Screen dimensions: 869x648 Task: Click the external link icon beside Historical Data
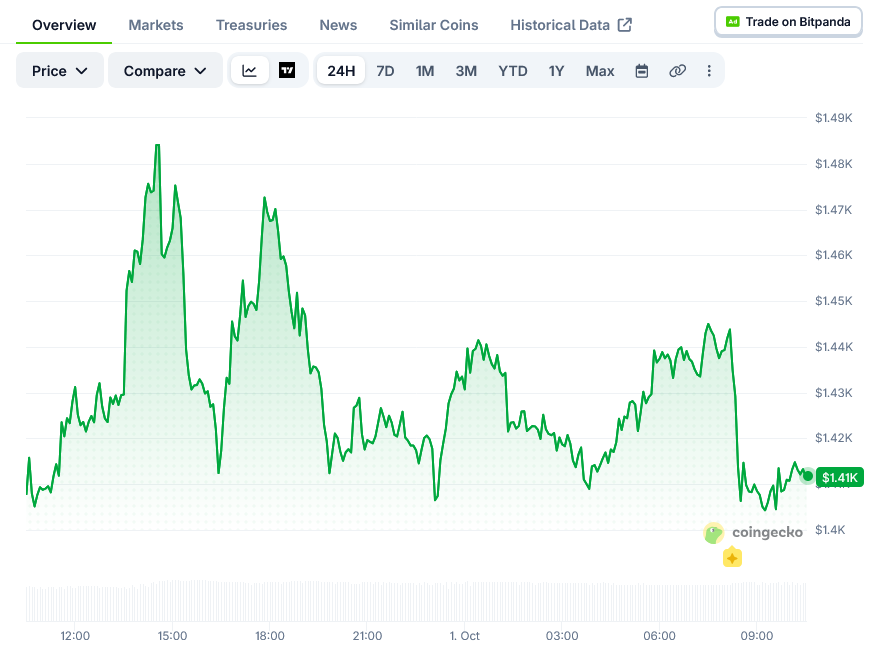click(x=625, y=25)
